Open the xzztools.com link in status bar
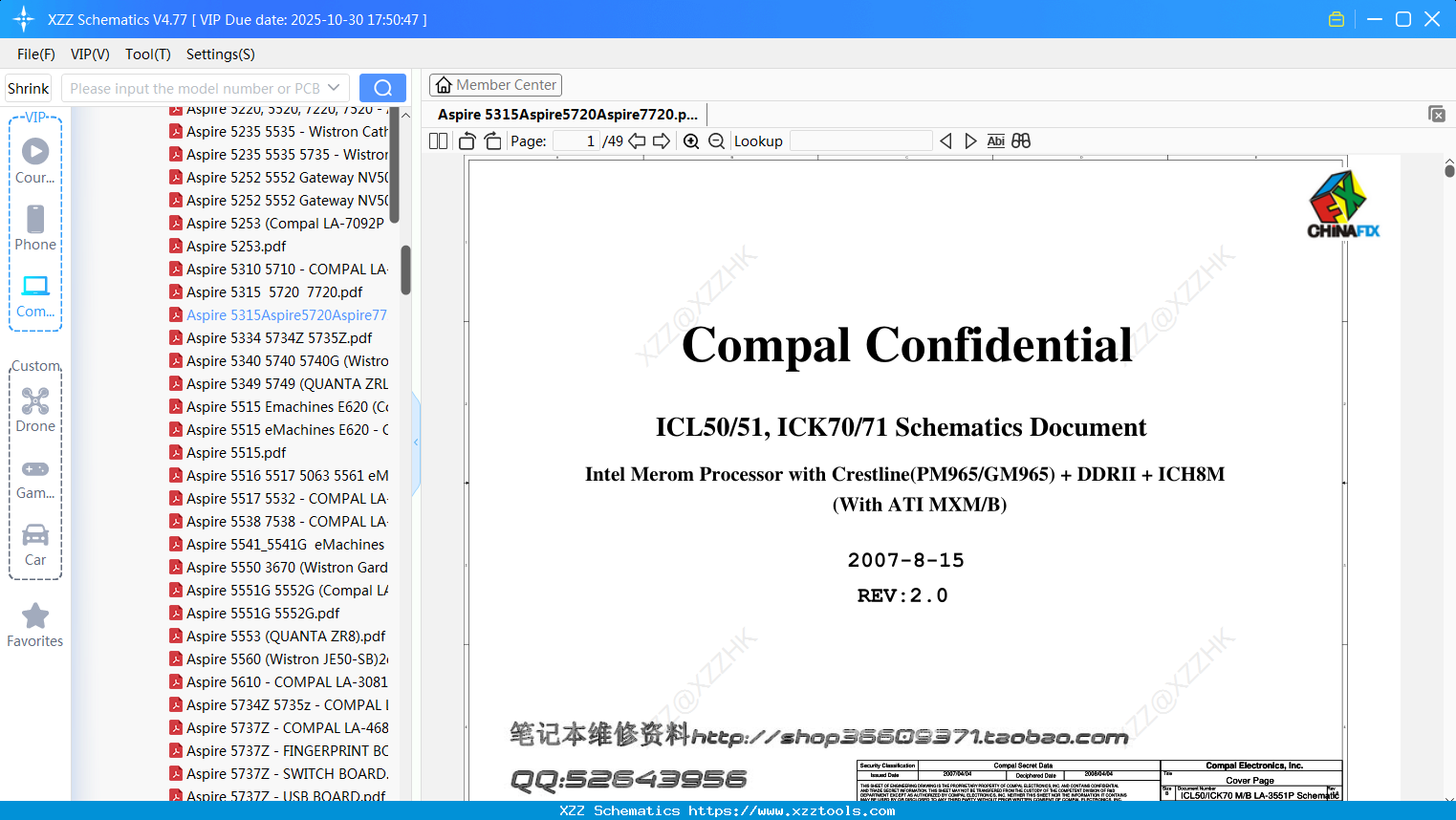1456x820 pixels. 792,811
